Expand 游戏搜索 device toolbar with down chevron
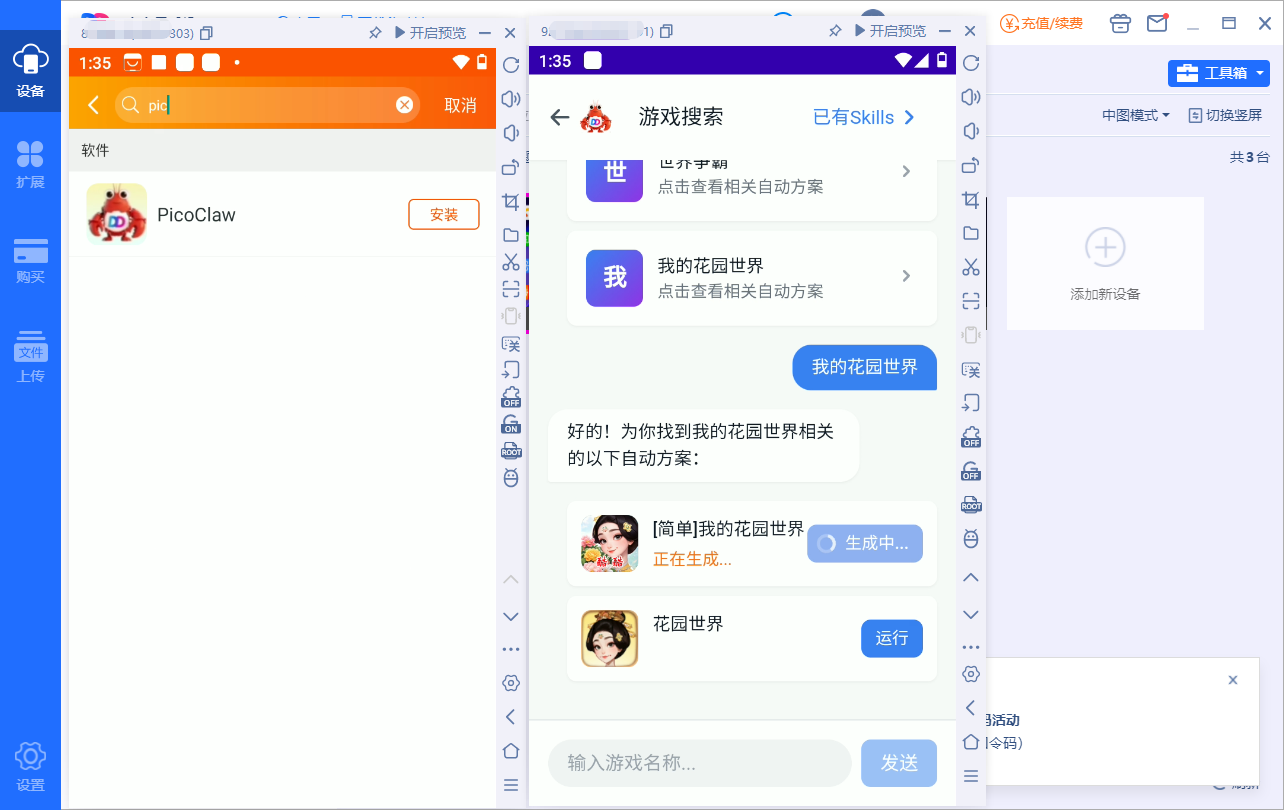The width and height of the screenshot is (1284, 810). click(x=970, y=614)
